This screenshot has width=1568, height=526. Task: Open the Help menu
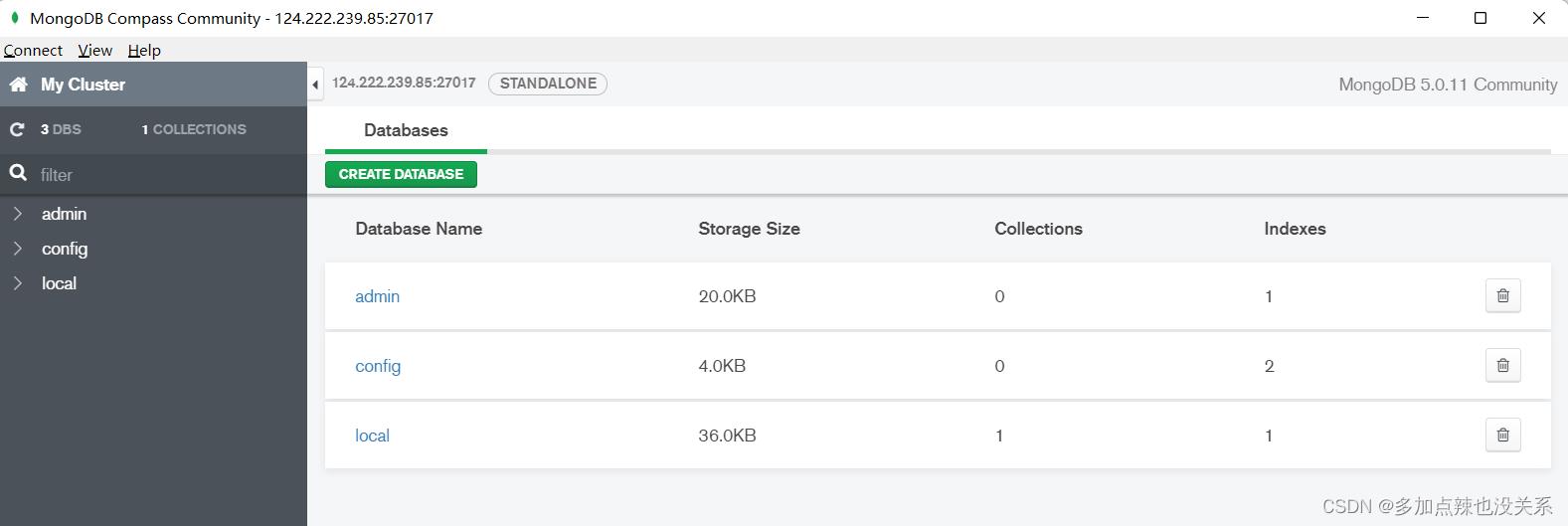click(144, 50)
